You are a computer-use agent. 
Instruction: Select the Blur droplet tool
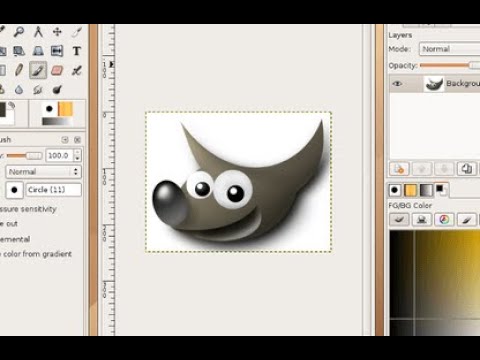[x=19, y=89]
